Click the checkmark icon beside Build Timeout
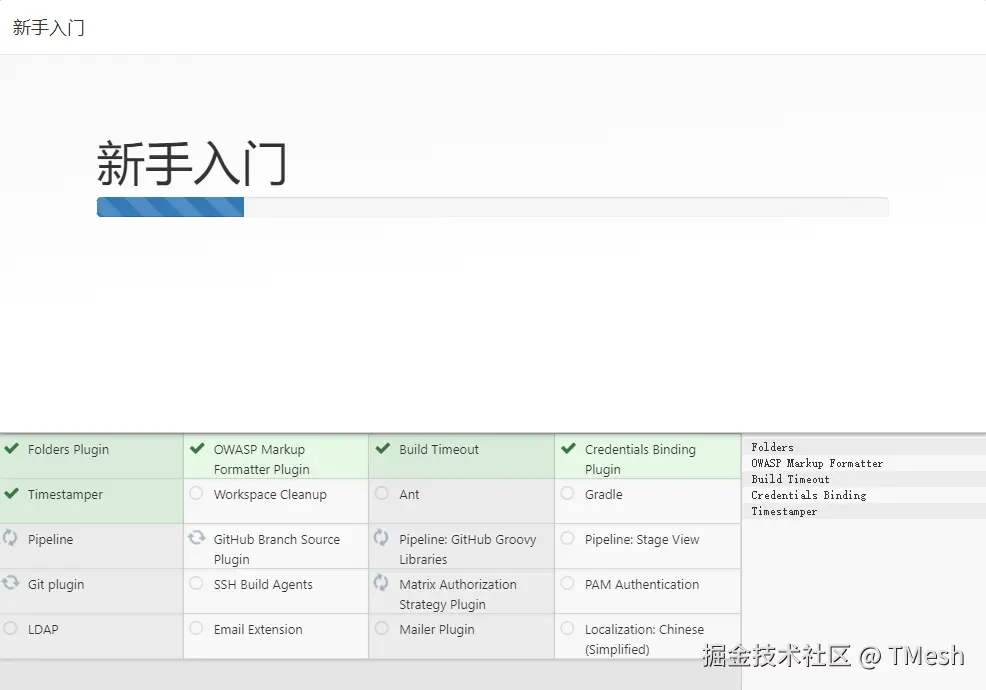The height and width of the screenshot is (690, 986). tap(382, 449)
